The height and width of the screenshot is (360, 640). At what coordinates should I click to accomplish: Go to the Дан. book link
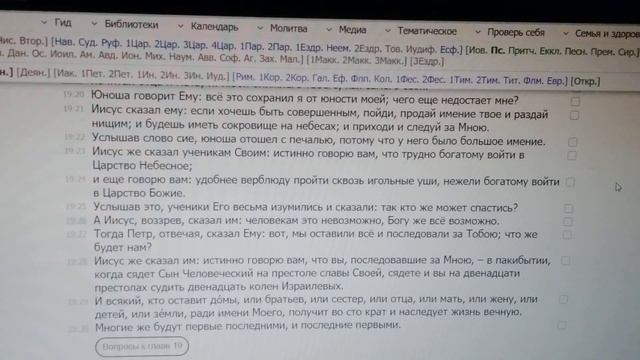click(17, 53)
